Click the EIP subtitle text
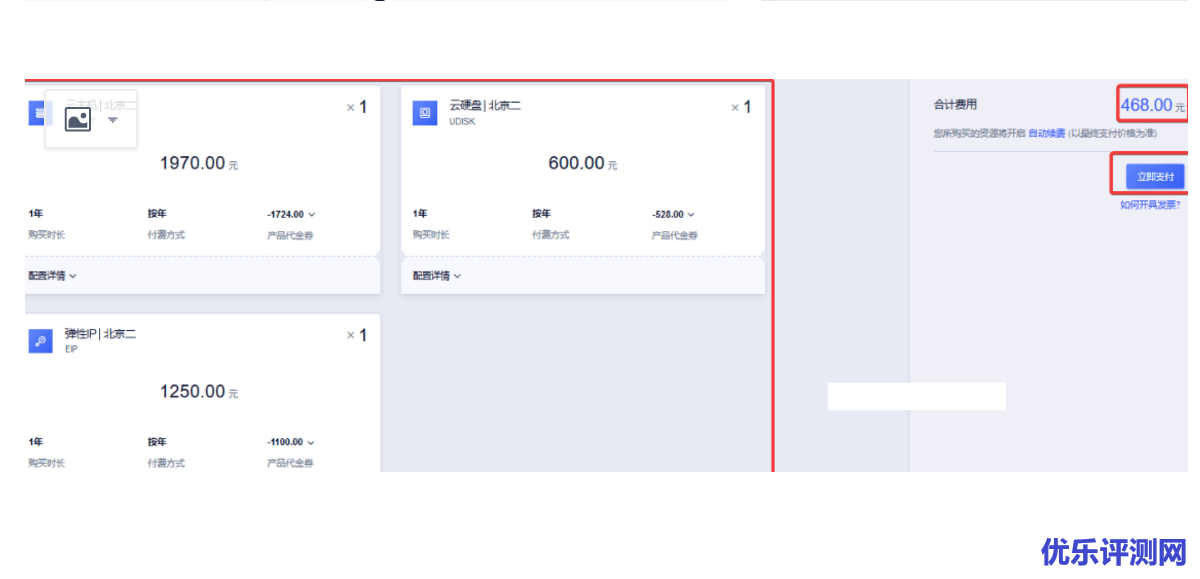The width and height of the screenshot is (1200, 579). (x=71, y=349)
